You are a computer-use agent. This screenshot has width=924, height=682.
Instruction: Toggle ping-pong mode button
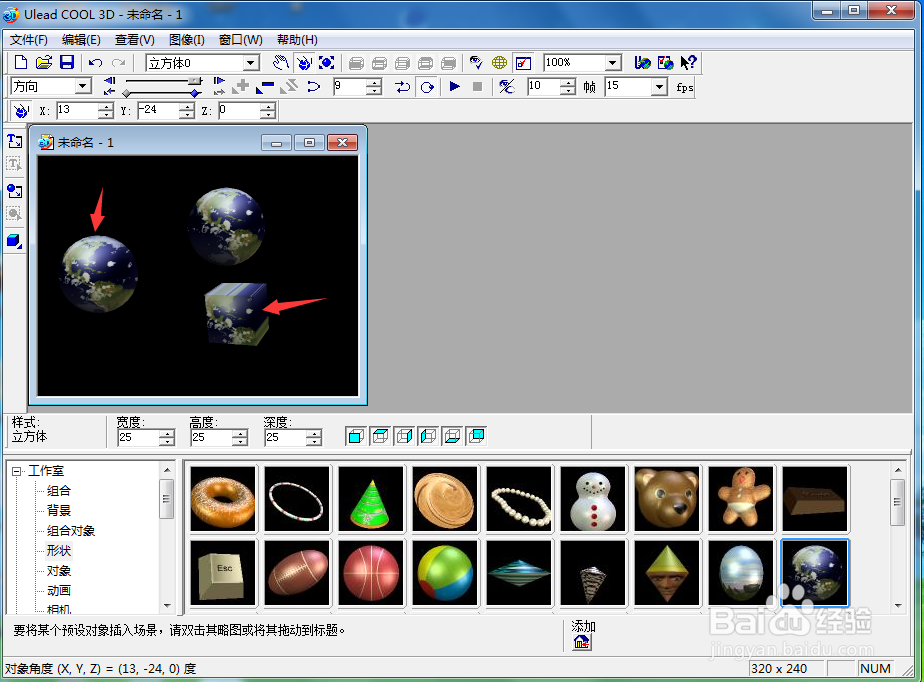402,87
